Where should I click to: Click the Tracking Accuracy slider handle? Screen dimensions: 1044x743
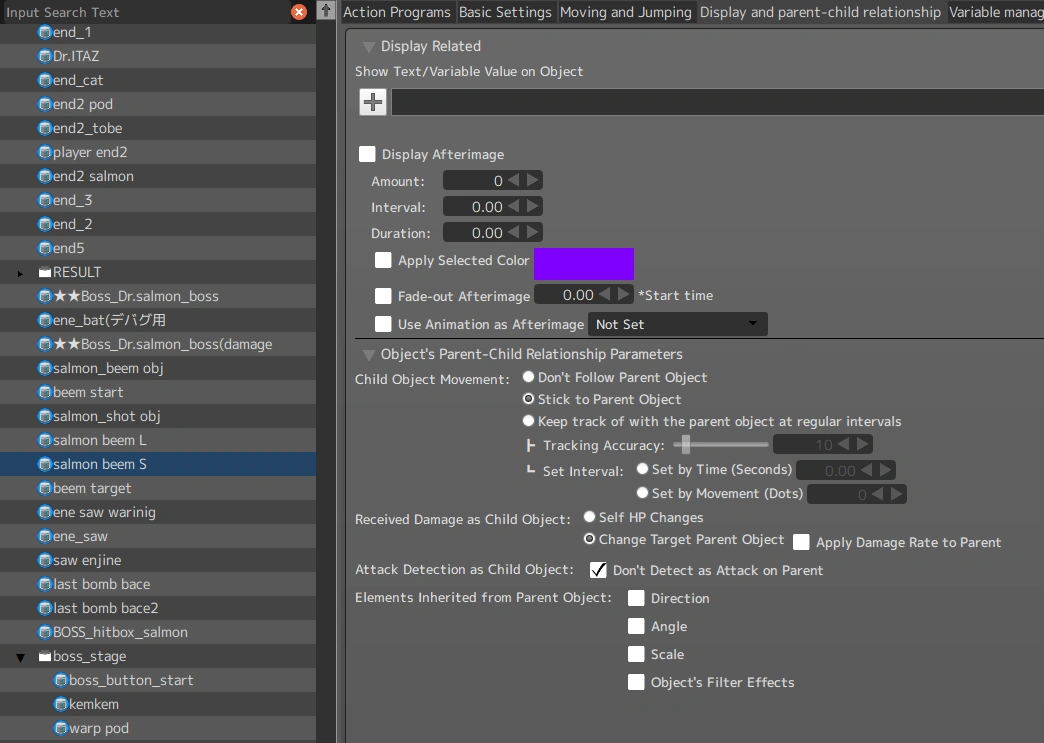pyautogui.click(x=686, y=444)
